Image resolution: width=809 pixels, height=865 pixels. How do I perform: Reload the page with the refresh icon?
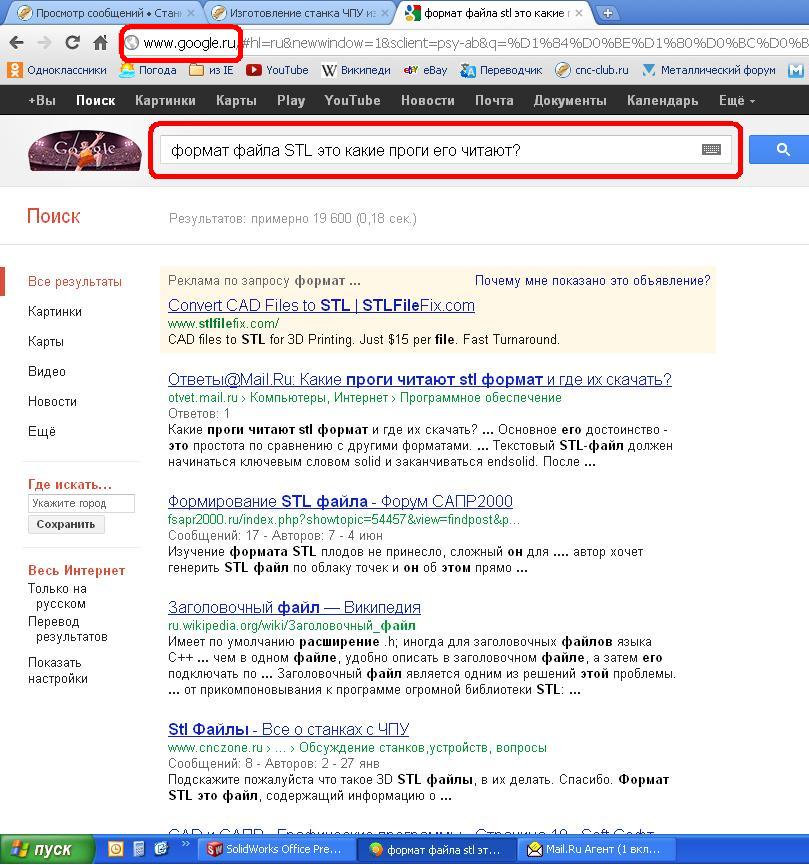(72, 42)
